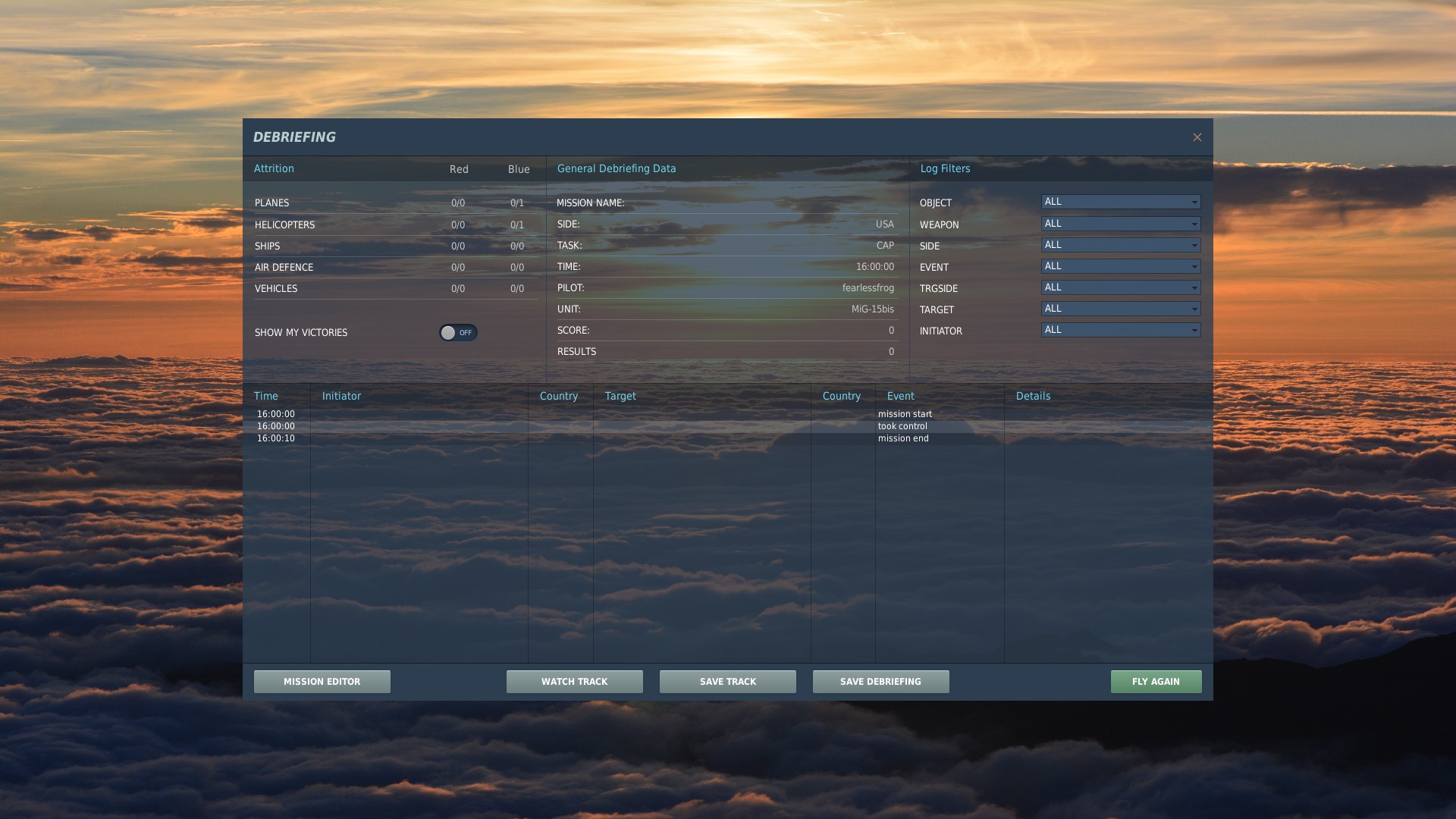Click the FLY AGAIN button
The width and height of the screenshot is (1456, 819).
click(x=1156, y=681)
